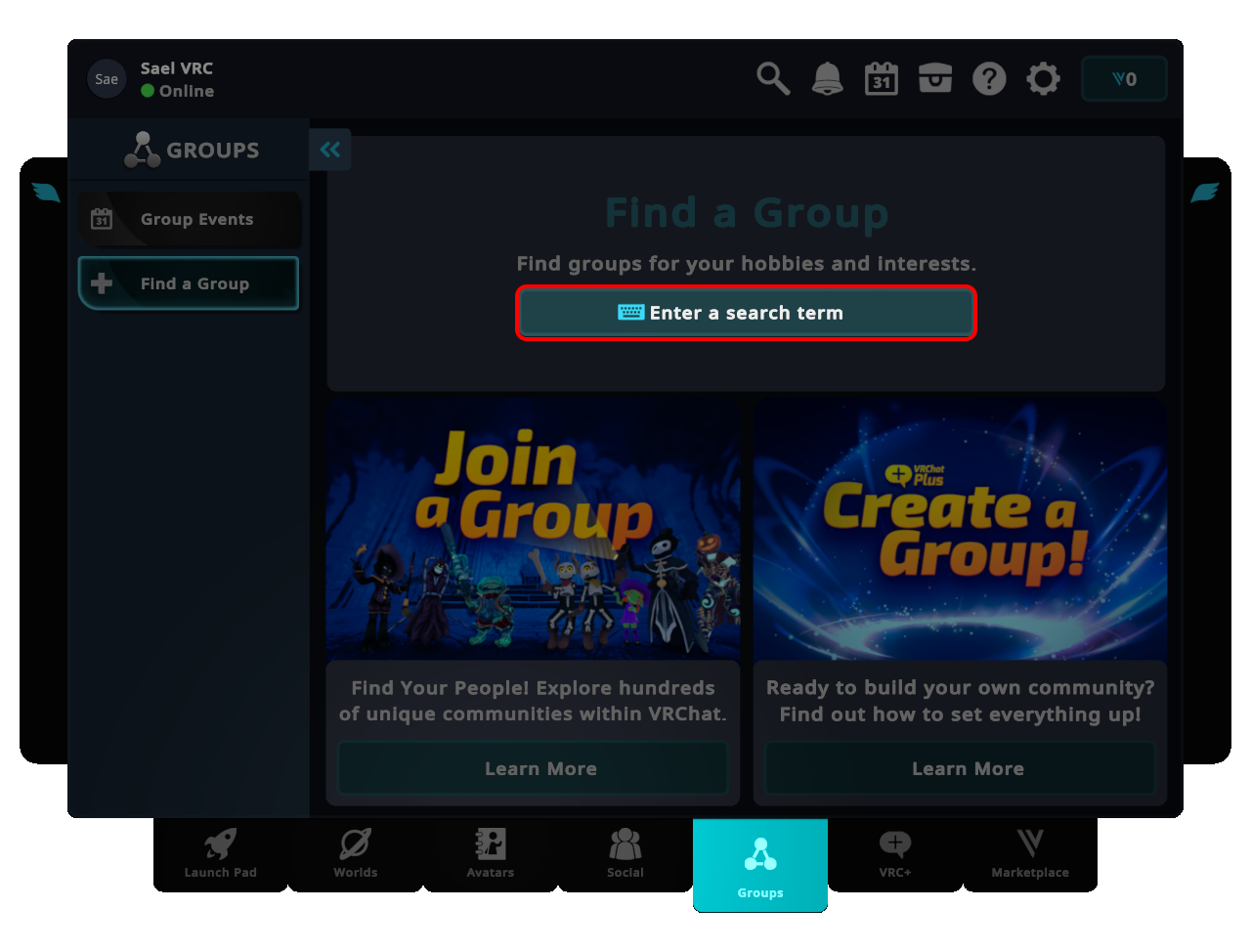The width and height of the screenshot is (1251, 952).
Task: Open the settings gear icon
Action: pos(1043,78)
